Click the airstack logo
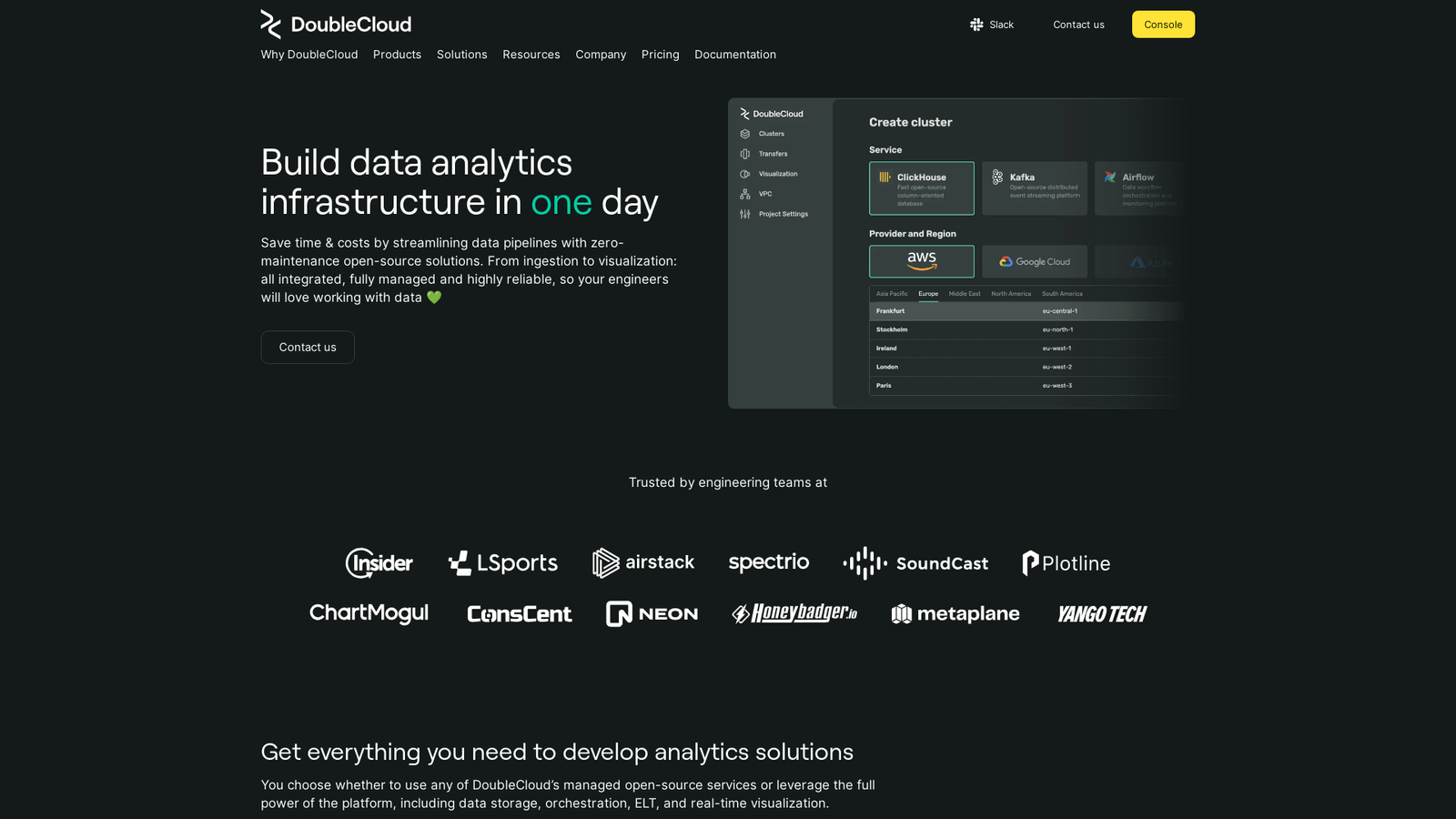The image size is (1456, 819). pyautogui.click(x=643, y=563)
